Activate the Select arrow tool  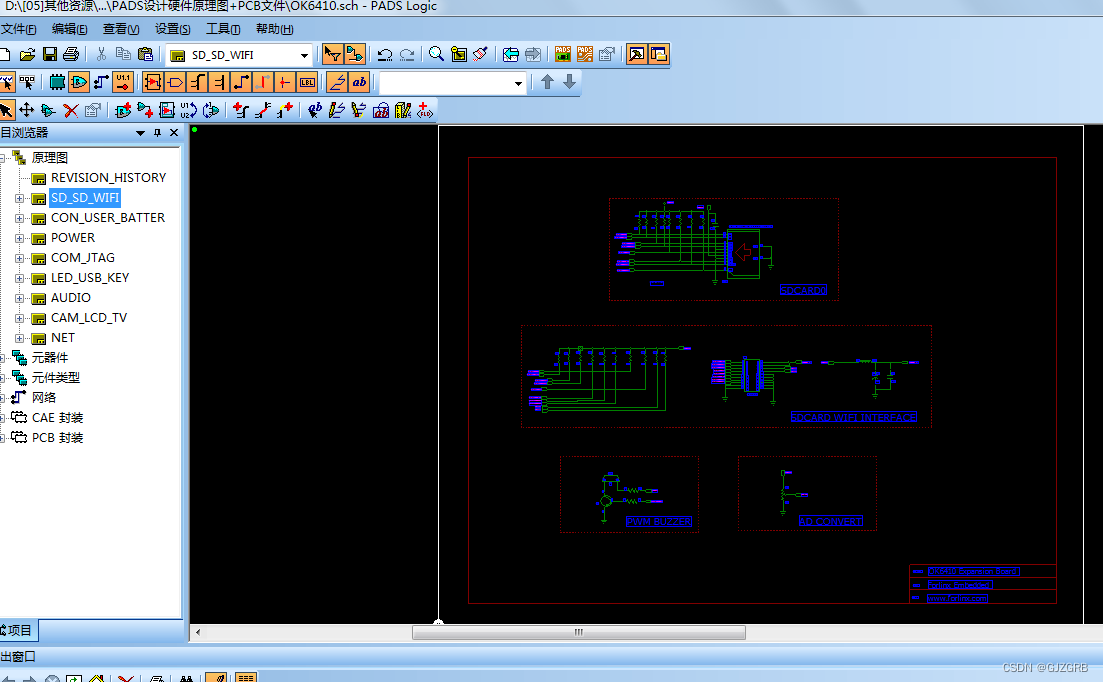(6, 110)
